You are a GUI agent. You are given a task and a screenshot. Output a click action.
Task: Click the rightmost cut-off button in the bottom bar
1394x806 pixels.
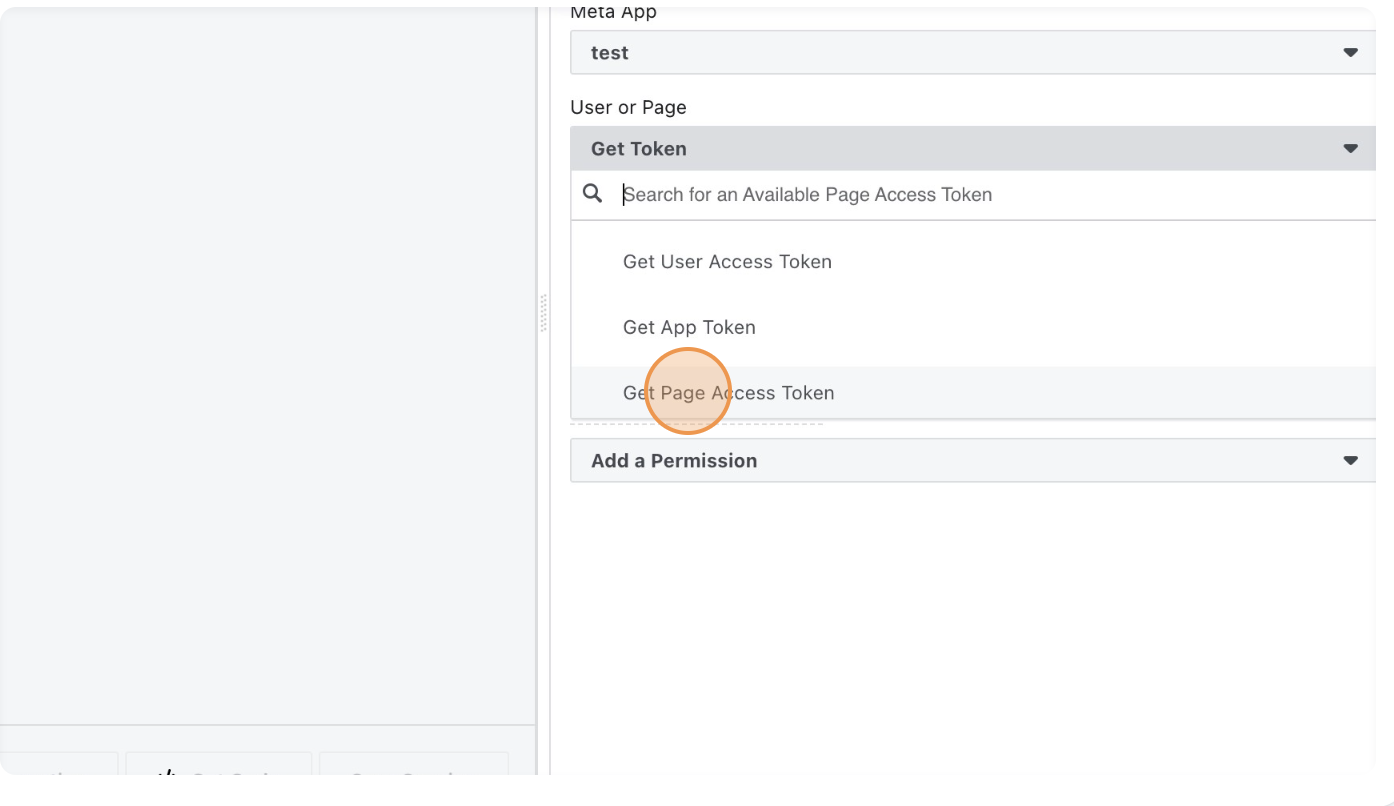(414, 764)
